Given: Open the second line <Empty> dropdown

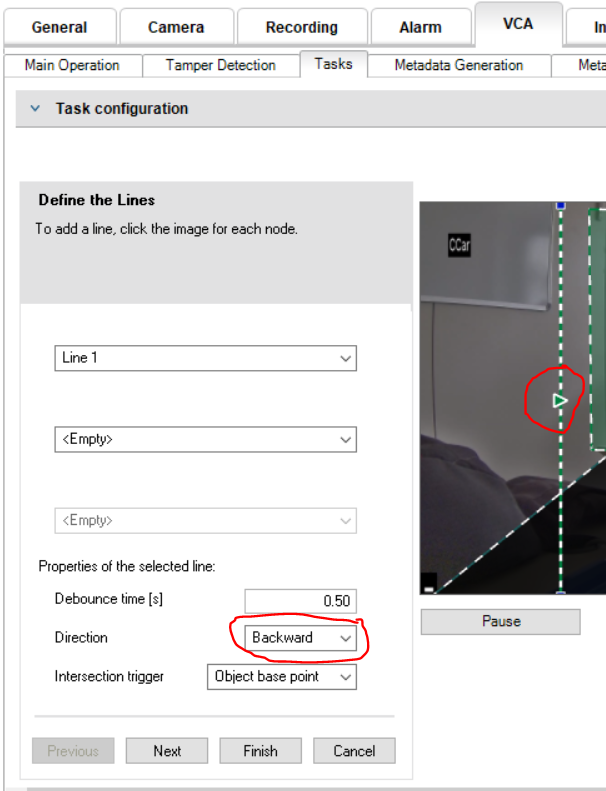Looking at the screenshot, I should click(x=205, y=439).
